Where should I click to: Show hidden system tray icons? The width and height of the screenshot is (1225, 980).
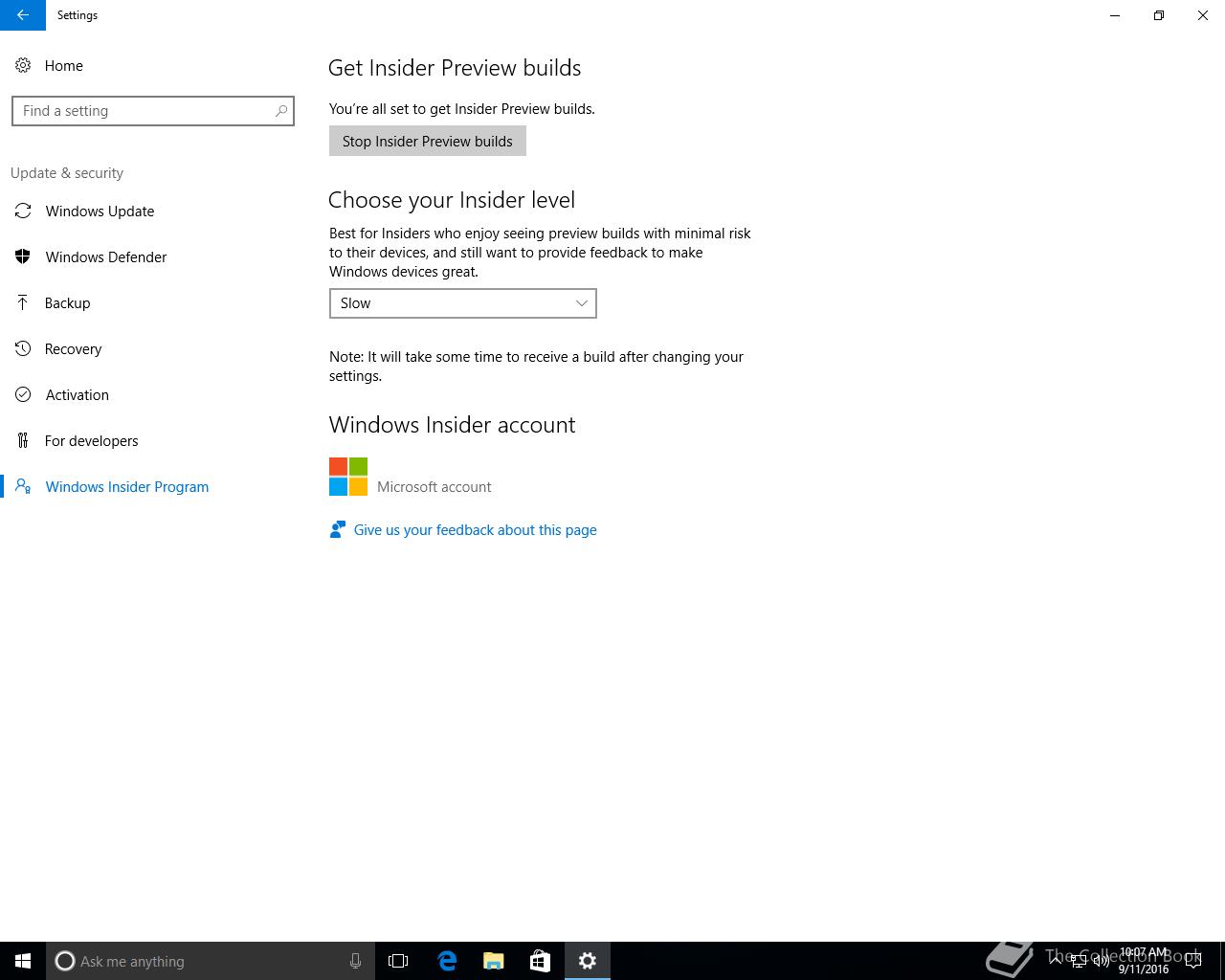click(x=1056, y=961)
